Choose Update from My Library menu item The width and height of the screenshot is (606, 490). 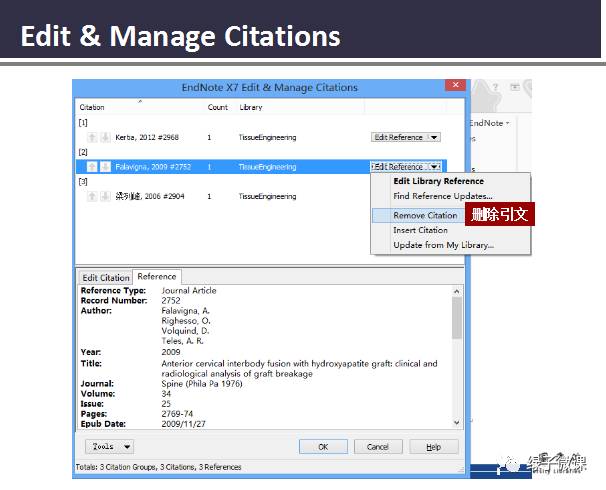[444, 245]
